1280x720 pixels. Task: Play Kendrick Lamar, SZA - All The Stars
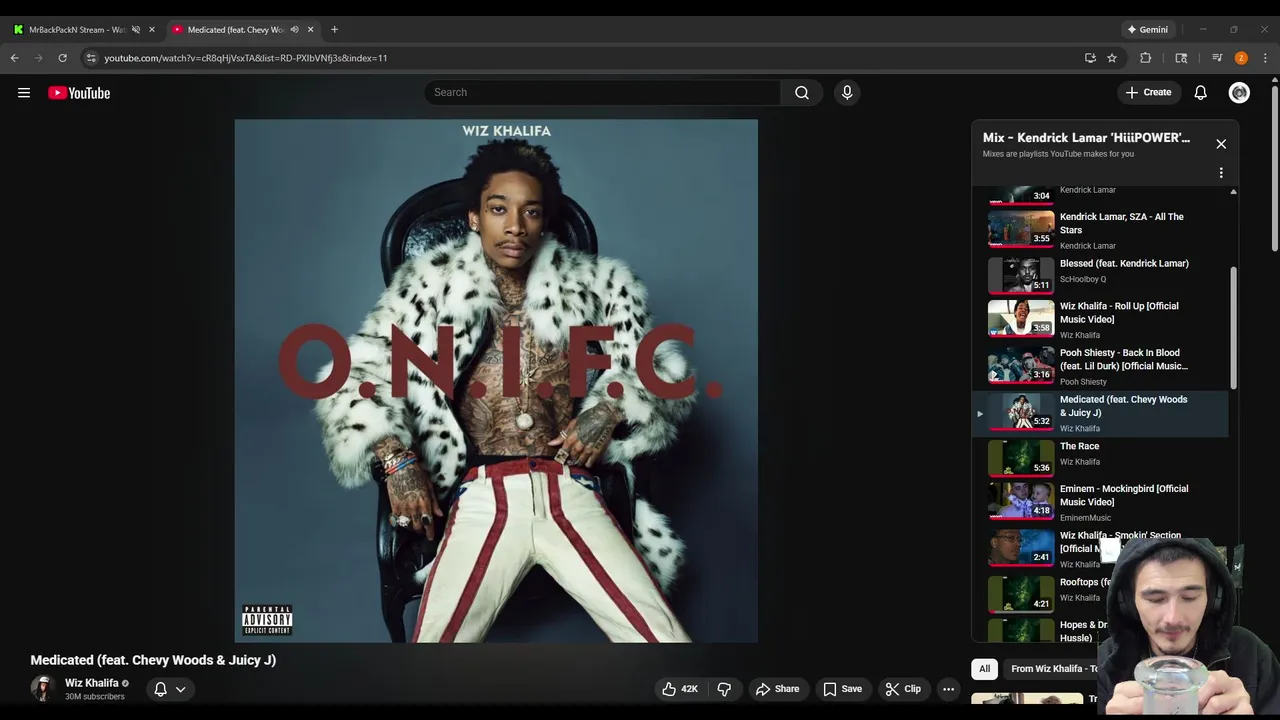[x=1100, y=230]
